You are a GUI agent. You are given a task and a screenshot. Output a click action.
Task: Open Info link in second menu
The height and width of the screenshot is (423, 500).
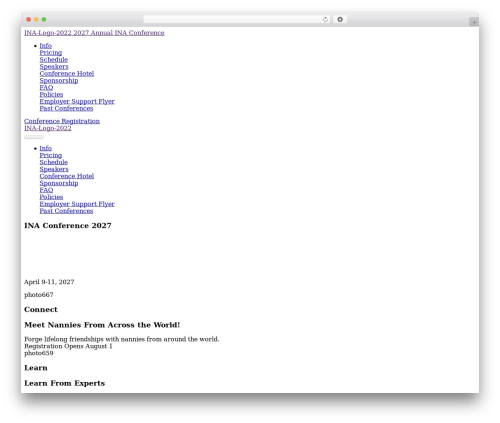(46, 148)
